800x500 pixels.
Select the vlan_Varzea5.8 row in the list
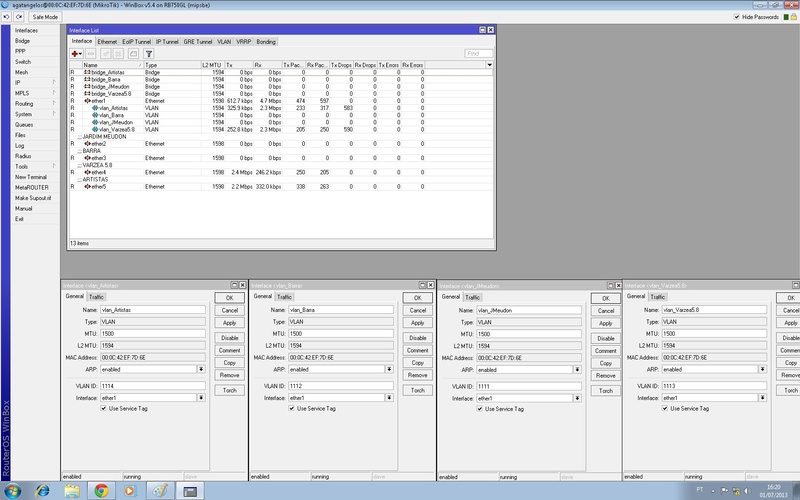click(x=281, y=130)
